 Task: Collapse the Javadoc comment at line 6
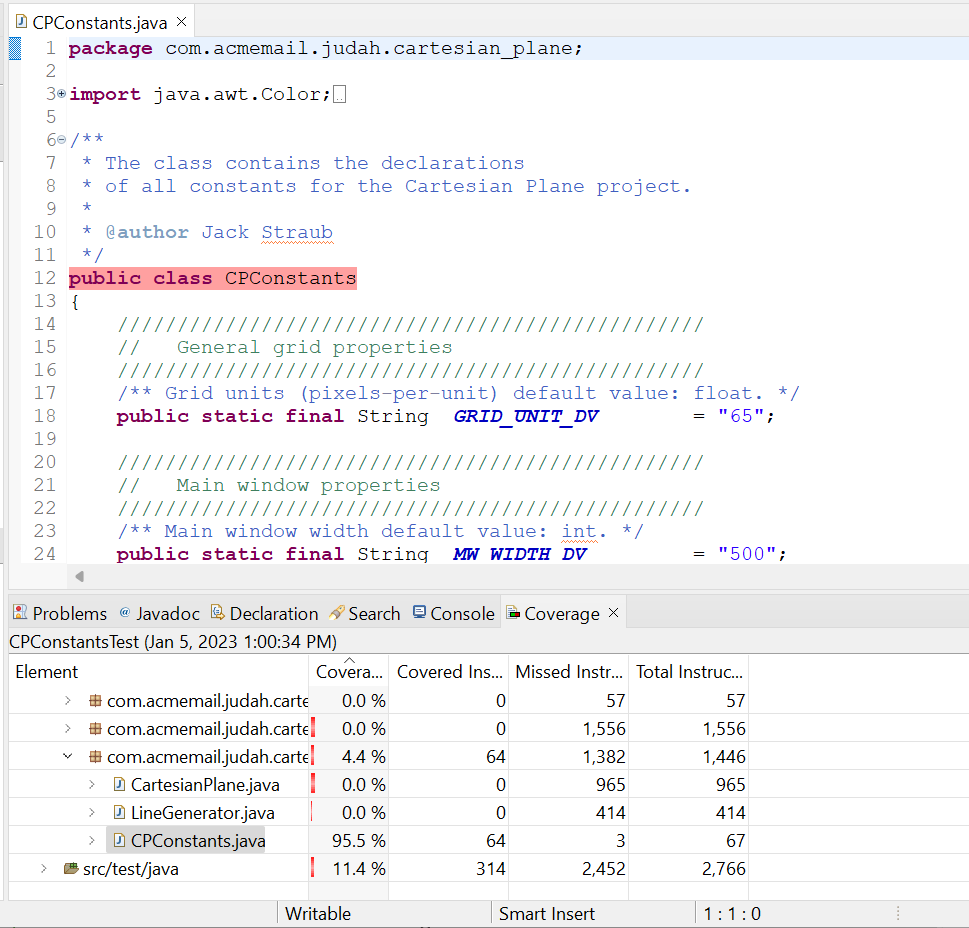click(61, 140)
